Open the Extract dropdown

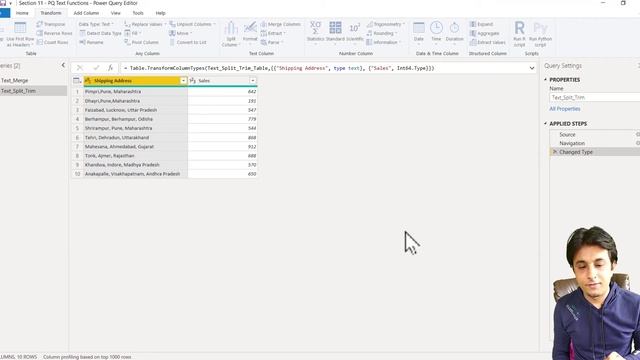point(273,33)
